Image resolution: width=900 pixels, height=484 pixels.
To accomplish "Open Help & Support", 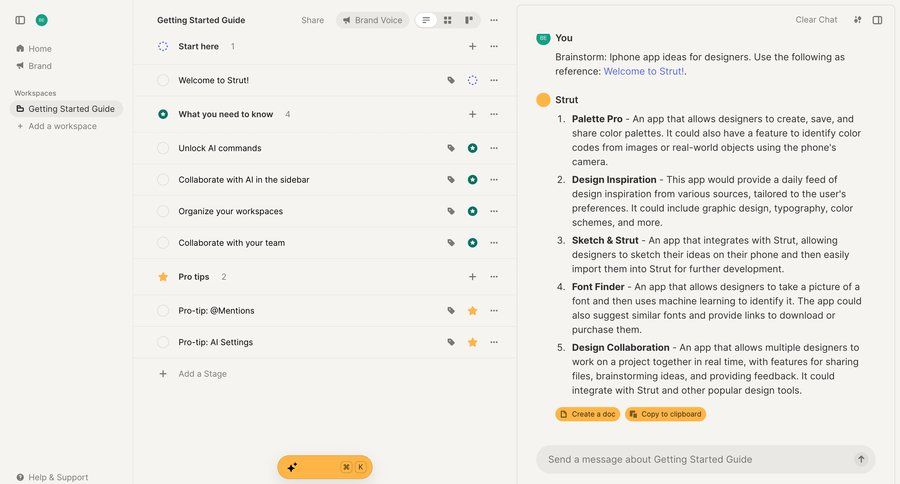I will (52, 477).
